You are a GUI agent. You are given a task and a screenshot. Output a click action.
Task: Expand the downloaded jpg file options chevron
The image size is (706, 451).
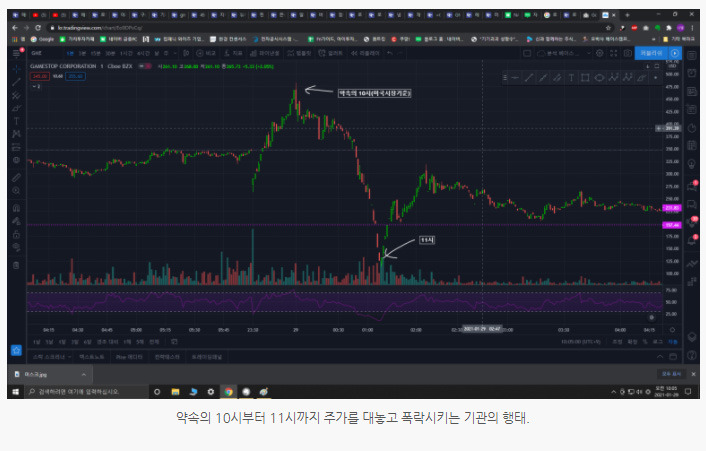[84, 374]
